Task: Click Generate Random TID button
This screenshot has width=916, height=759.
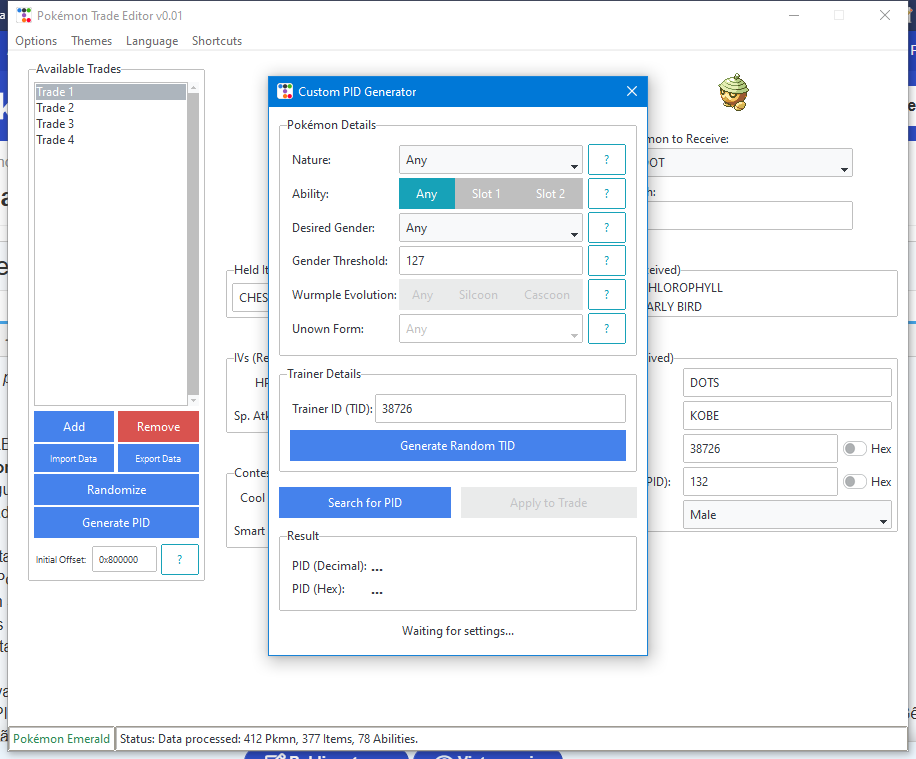Action: [457, 446]
